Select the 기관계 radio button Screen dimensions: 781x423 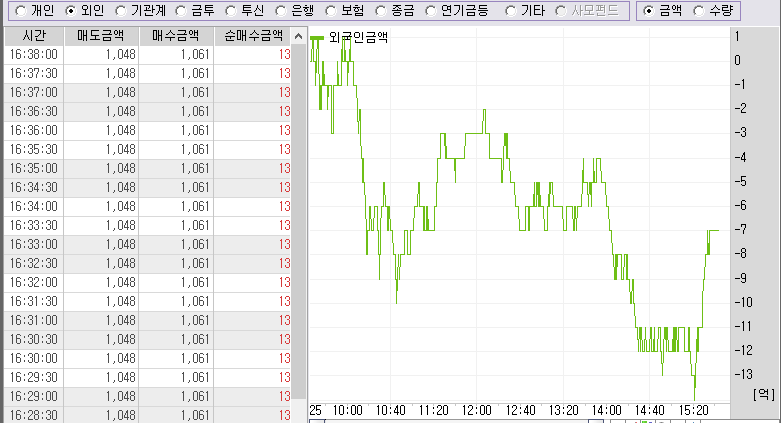[121, 10]
